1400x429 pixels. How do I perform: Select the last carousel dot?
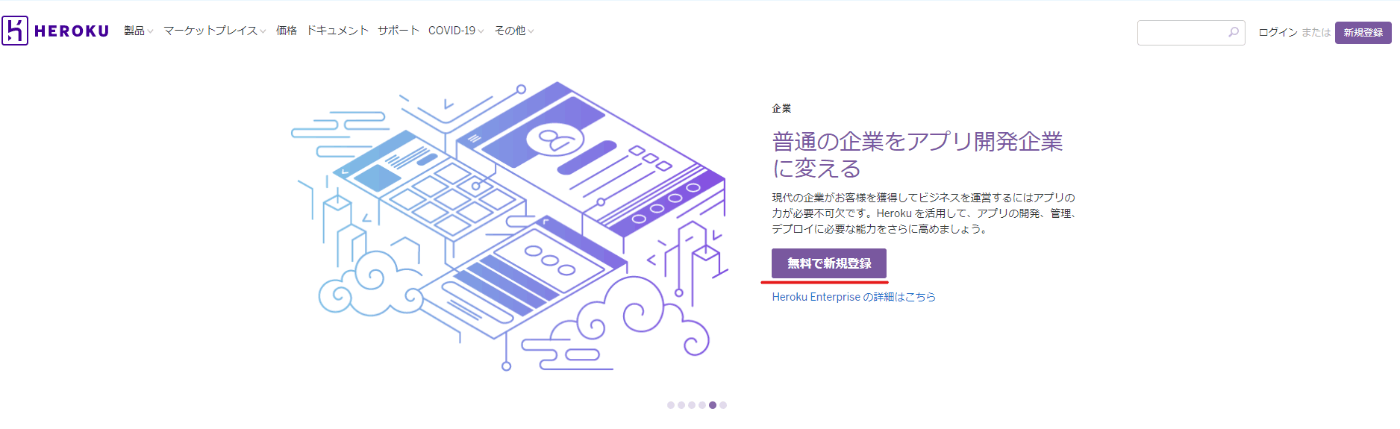point(723,405)
